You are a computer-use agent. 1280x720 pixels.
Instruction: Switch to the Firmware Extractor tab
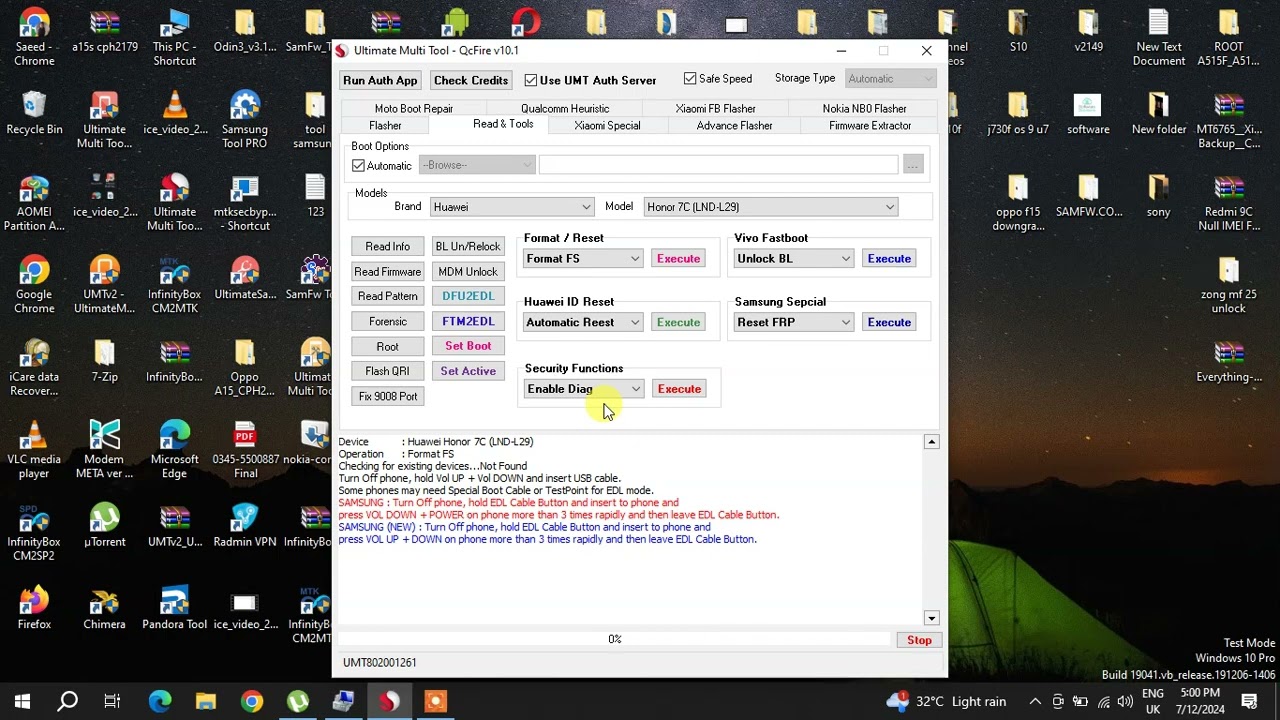coord(870,126)
